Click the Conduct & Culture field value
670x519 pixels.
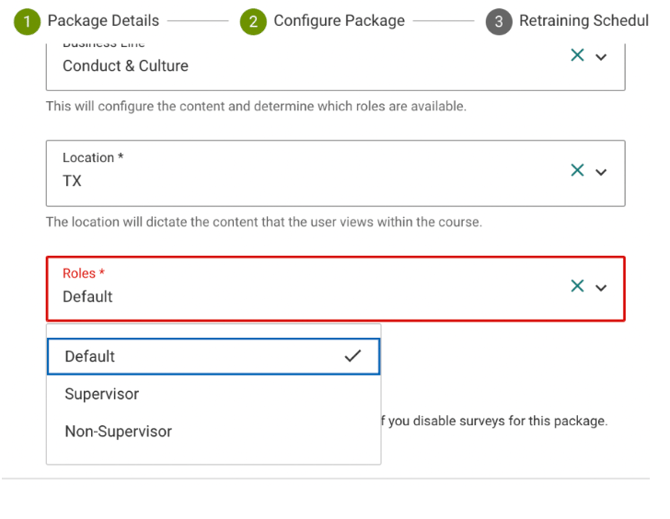click(125, 66)
